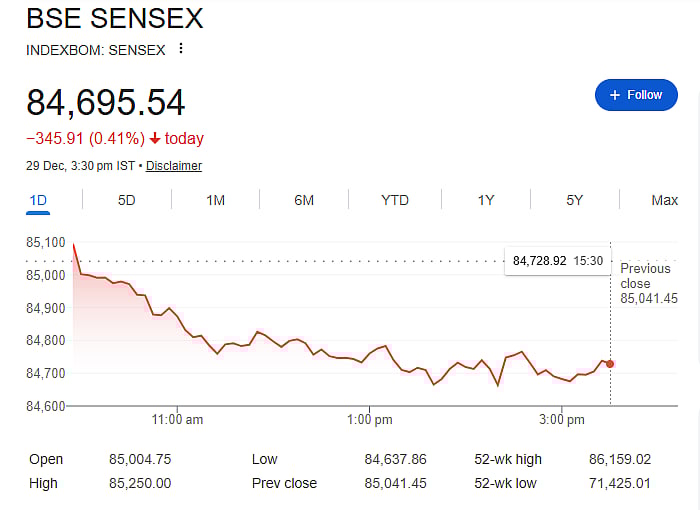Switch to the 1M chart range
Image resolution: width=700 pixels, height=510 pixels.
215,200
